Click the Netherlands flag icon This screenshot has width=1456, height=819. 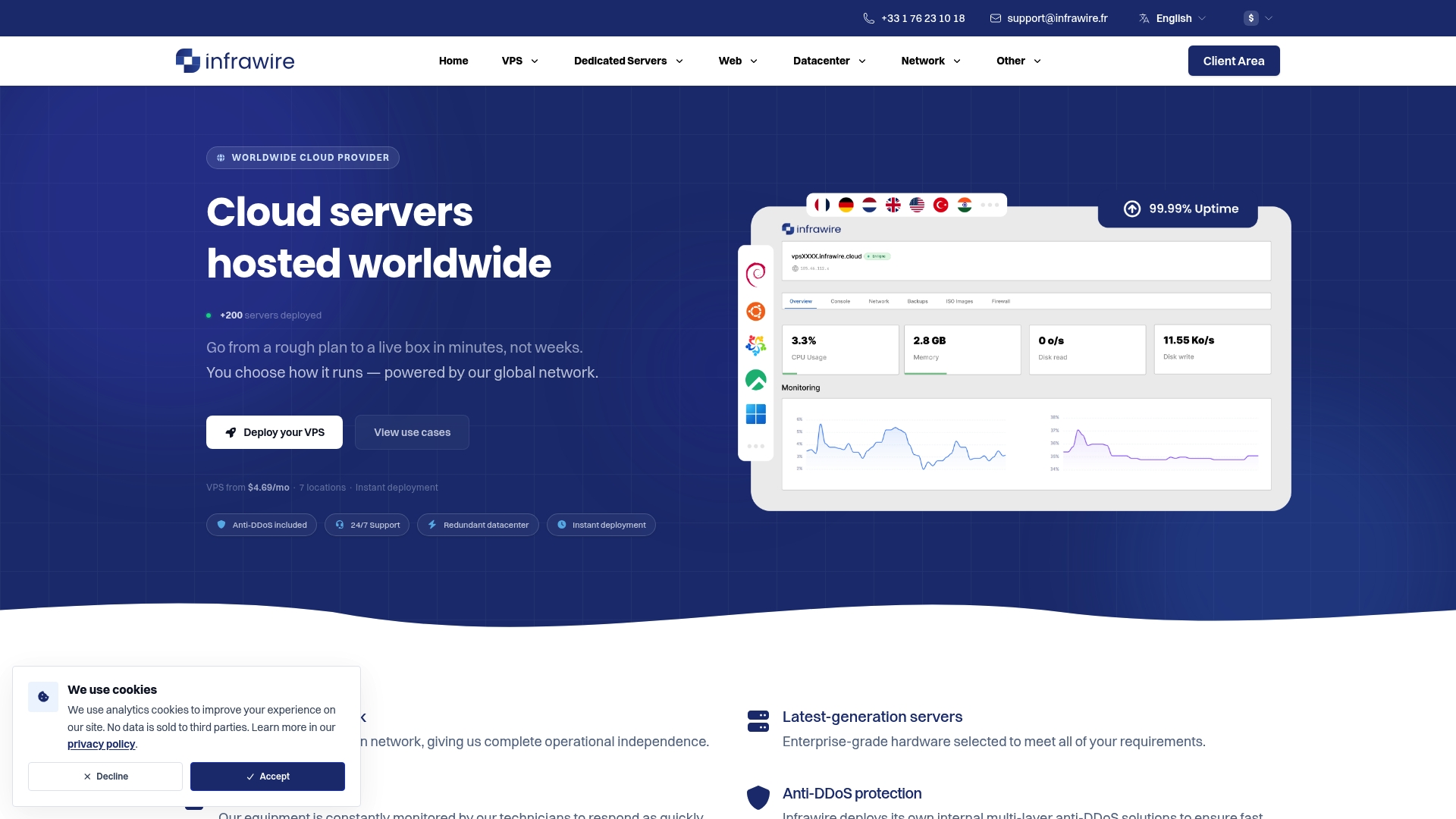tap(870, 205)
